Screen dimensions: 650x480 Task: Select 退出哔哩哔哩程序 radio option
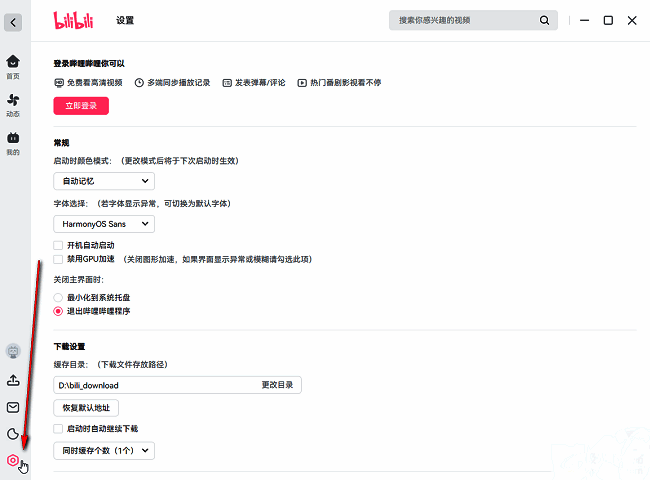pyautogui.click(x=58, y=311)
